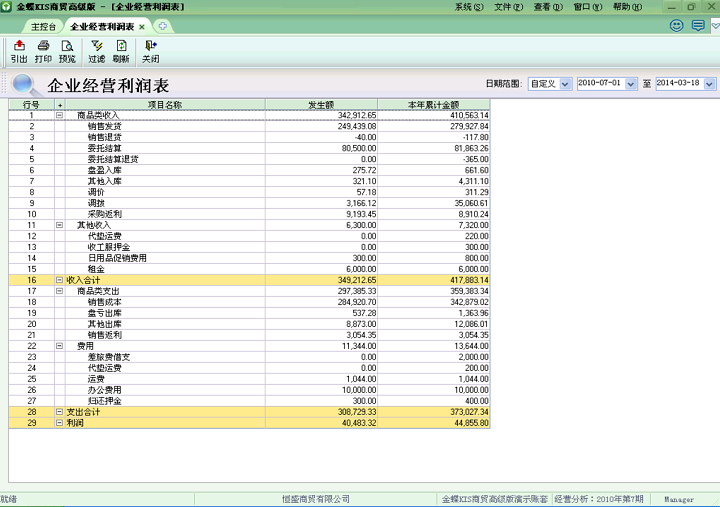Collapse the 其他收入 row group
The image size is (720, 507).
[60, 225]
